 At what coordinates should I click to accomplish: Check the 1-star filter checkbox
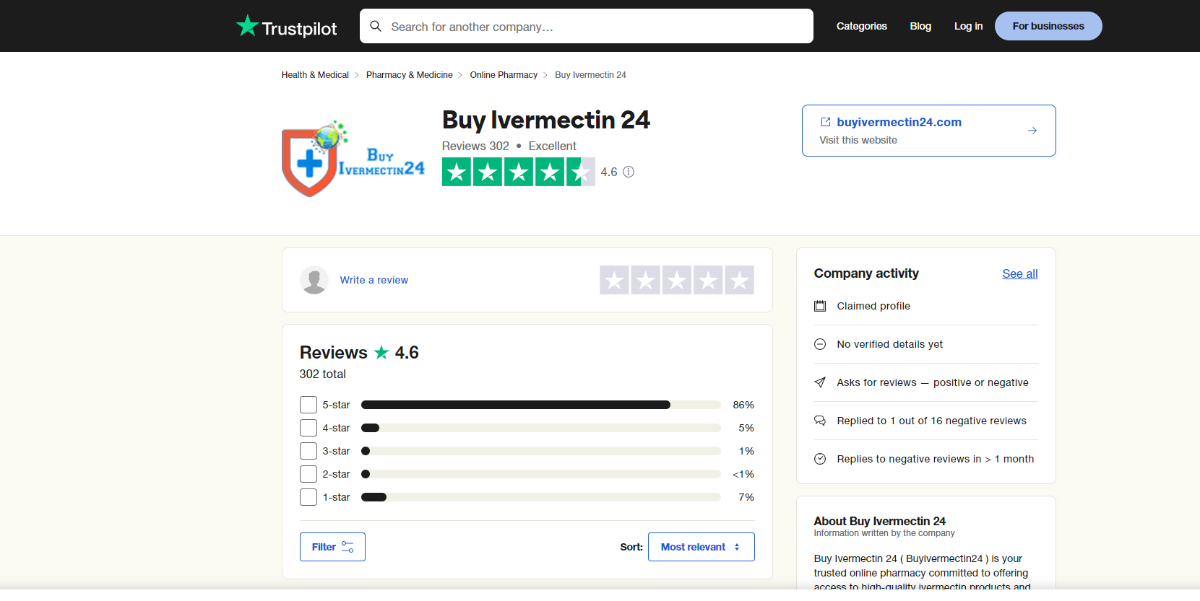click(x=308, y=497)
